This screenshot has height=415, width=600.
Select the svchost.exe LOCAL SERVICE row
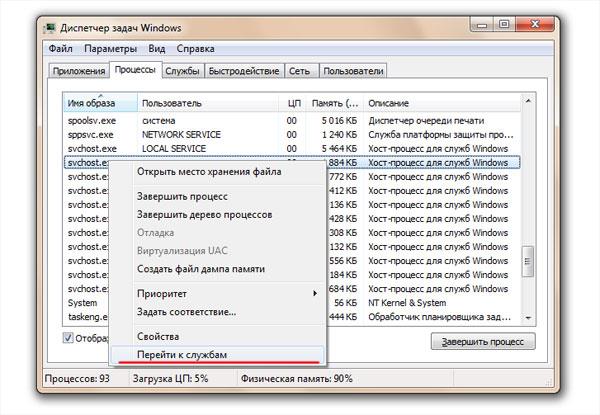point(292,148)
